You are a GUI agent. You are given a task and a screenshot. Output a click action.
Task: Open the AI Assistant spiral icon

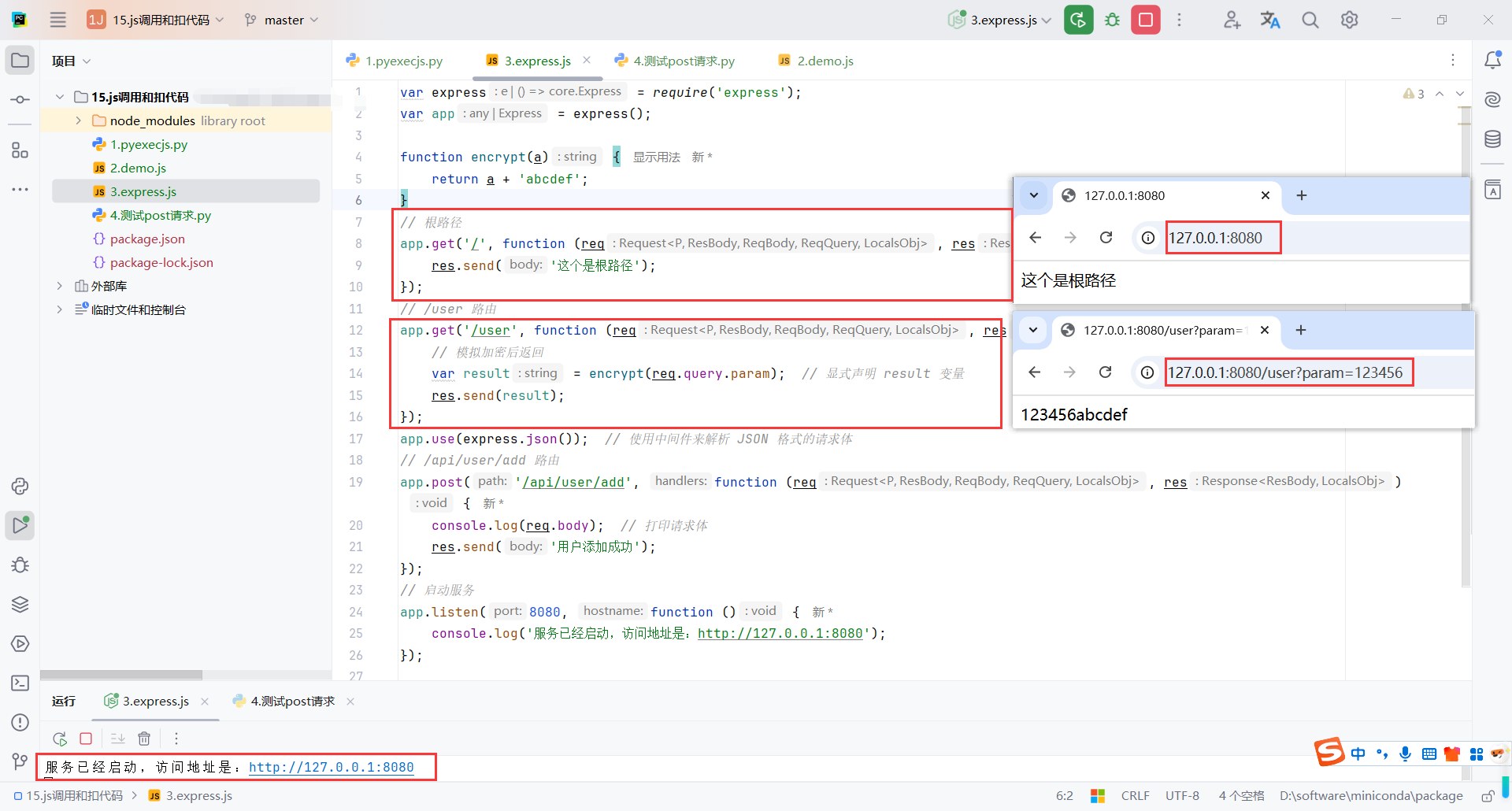(x=1492, y=99)
